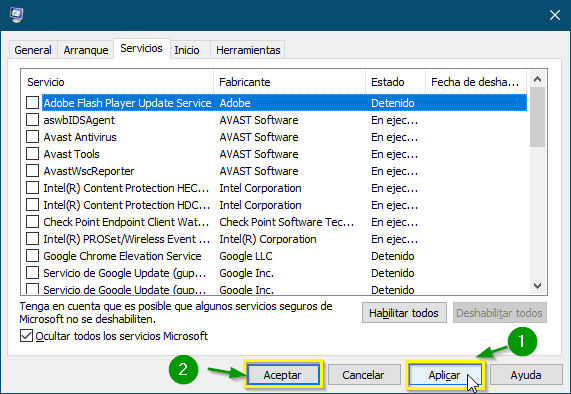
Task: Click the scrollbar down arrow
Action: (x=537, y=286)
